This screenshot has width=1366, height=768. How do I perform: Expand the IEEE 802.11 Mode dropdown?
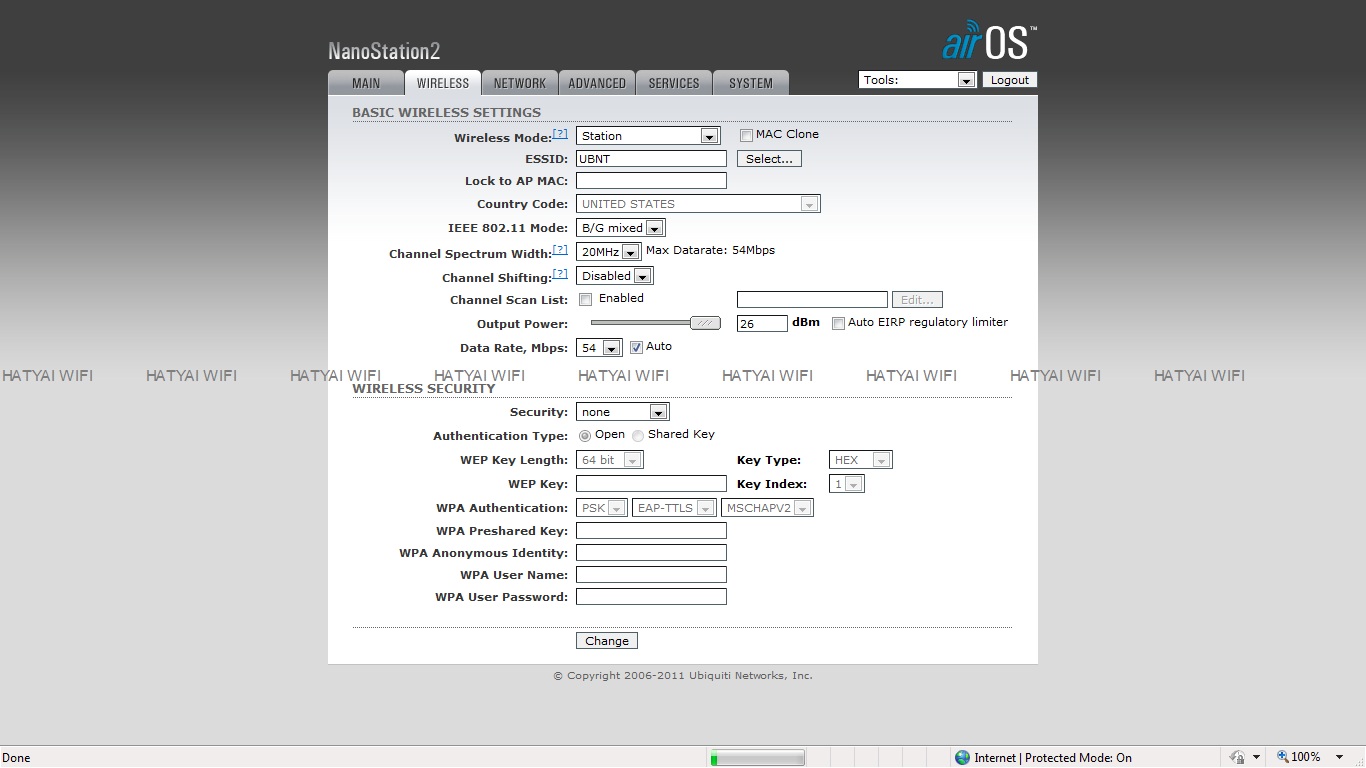click(621, 228)
